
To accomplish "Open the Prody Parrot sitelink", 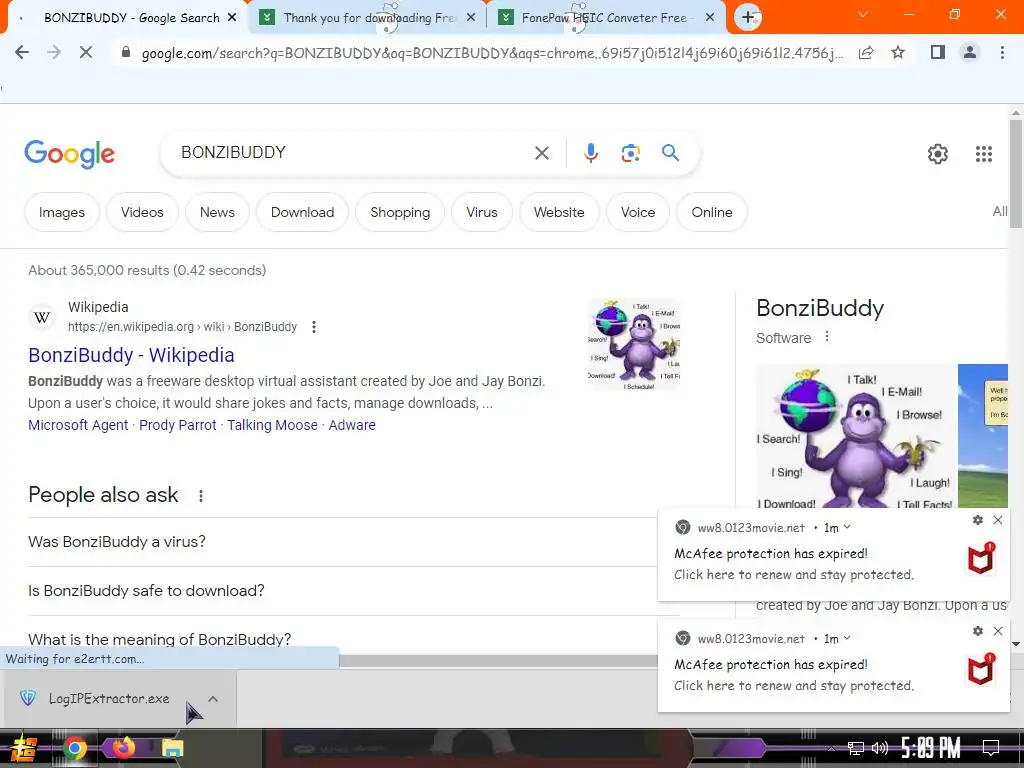I will pos(178,425).
